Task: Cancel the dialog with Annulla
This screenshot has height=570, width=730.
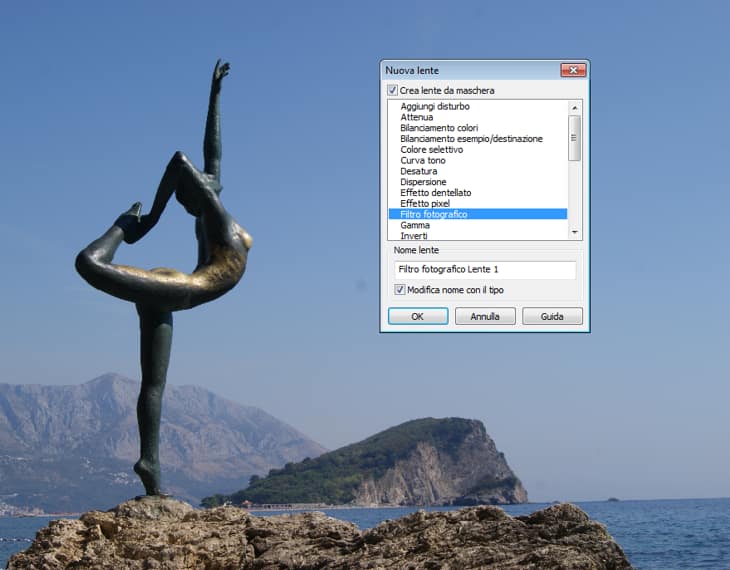Action: 485,316
